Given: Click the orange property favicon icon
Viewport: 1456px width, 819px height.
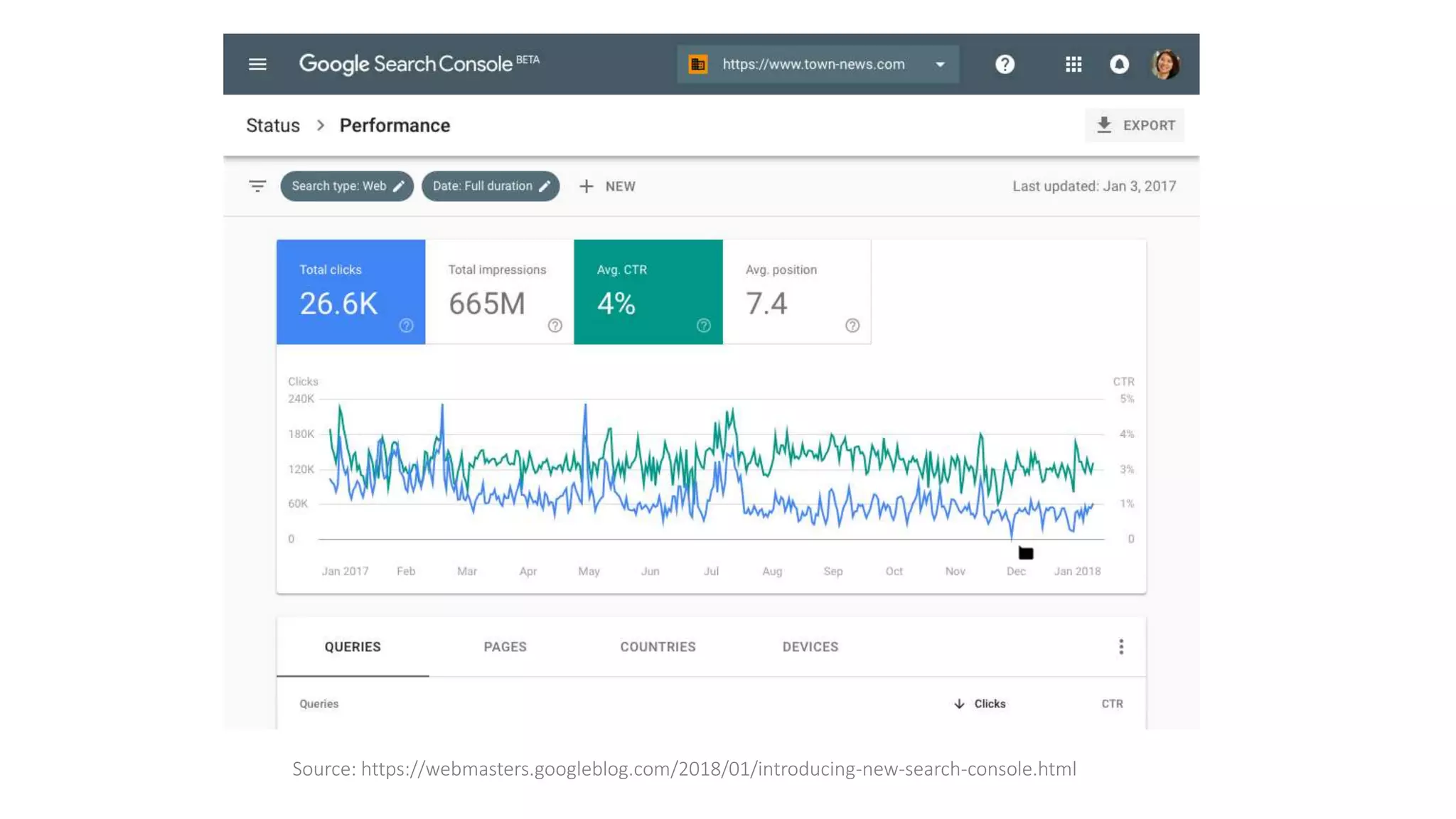Looking at the screenshot, I should pyautogui.click(x=698, y=64).
